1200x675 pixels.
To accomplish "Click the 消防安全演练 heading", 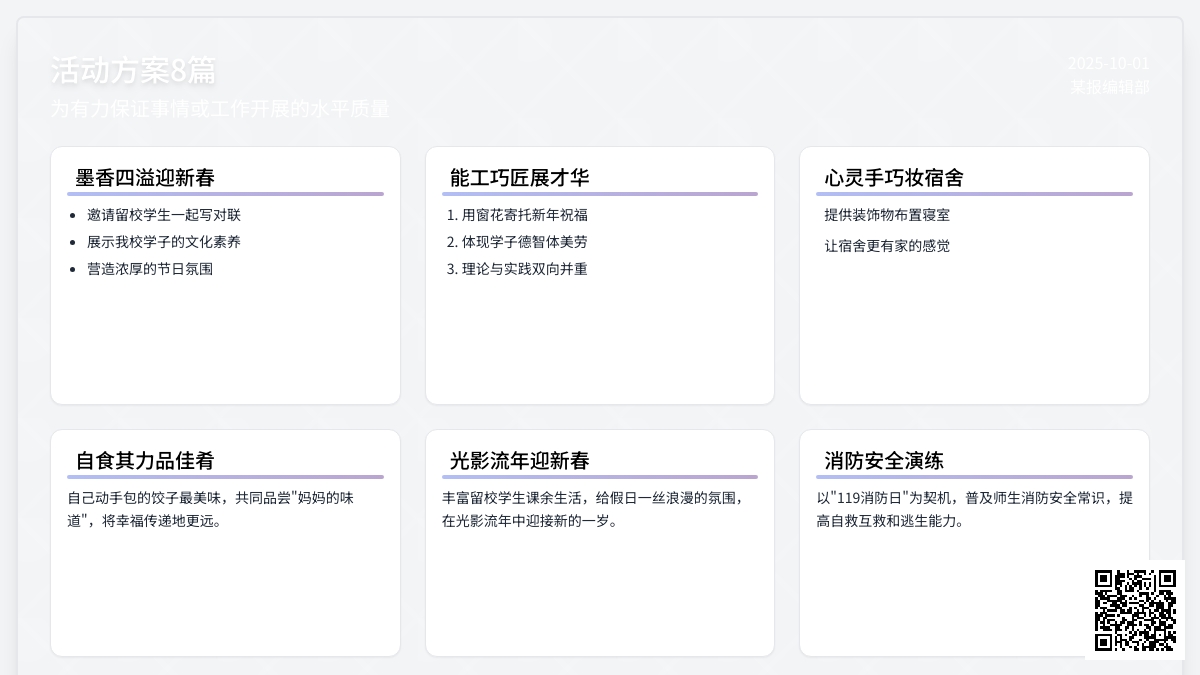I will point(884,461).
